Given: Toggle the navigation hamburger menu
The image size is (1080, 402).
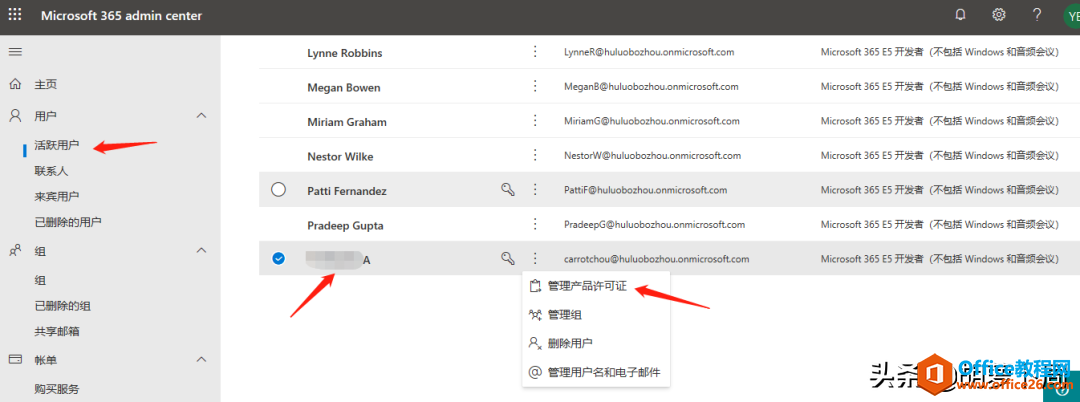Looking at the screenshot, I should point(14,52).
